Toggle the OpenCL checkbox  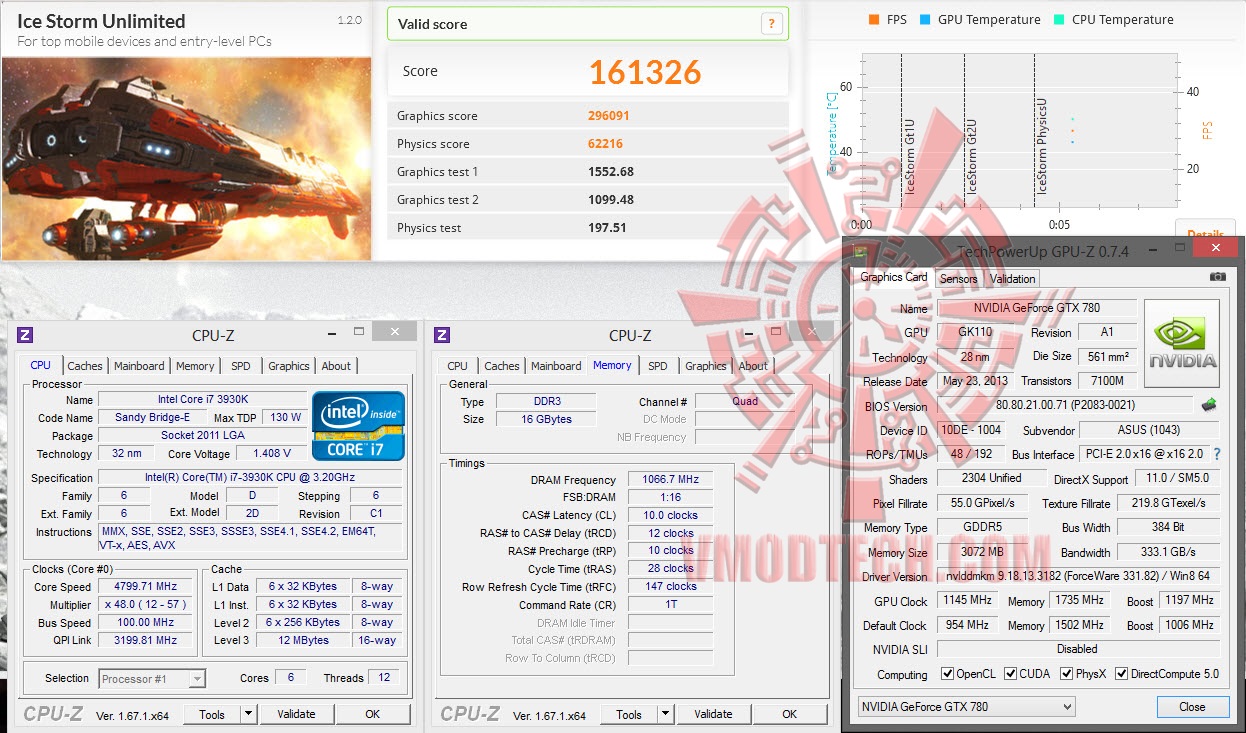[x=947, y=674]
